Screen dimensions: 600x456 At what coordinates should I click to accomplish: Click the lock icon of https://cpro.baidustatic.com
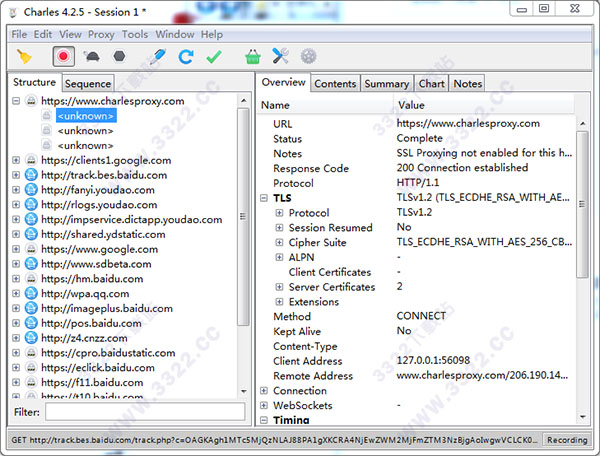[31, 353]
